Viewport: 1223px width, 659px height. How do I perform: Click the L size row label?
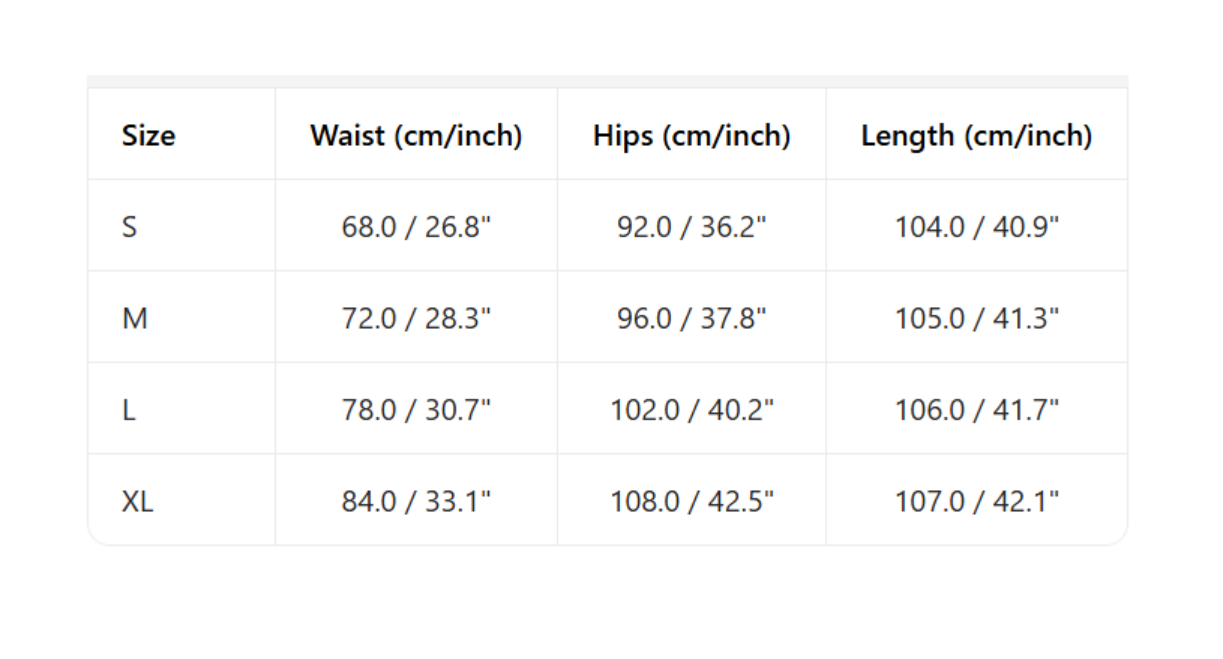[x=128, y=410]
